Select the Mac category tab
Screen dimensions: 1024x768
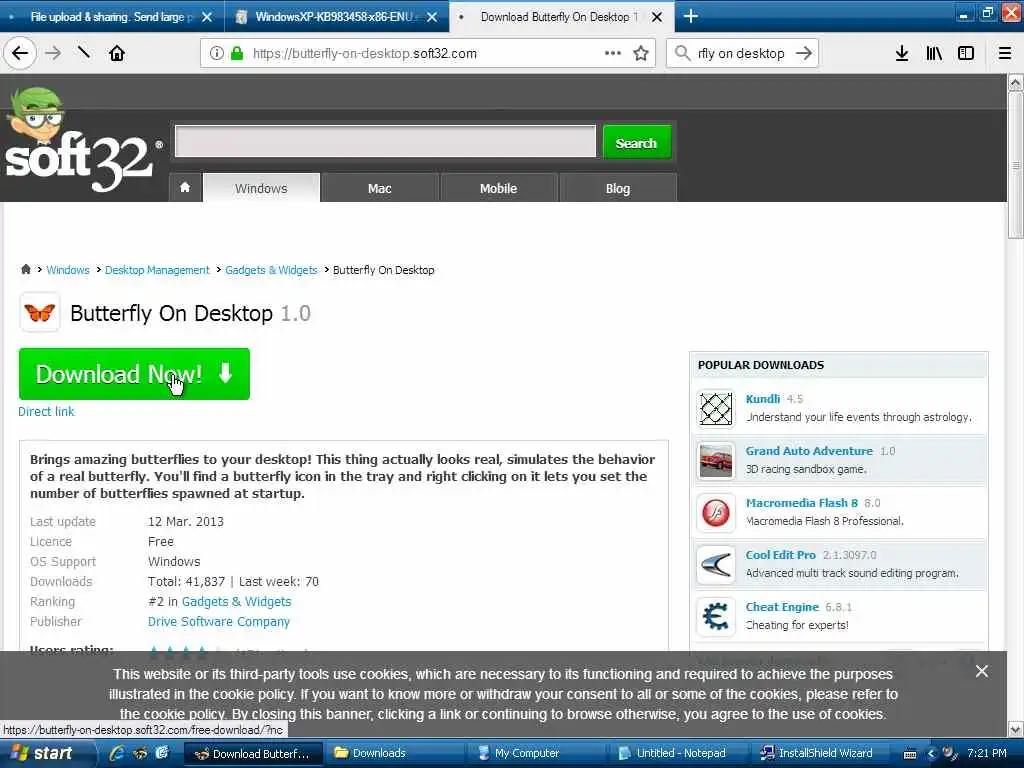[x=379, y=188]
